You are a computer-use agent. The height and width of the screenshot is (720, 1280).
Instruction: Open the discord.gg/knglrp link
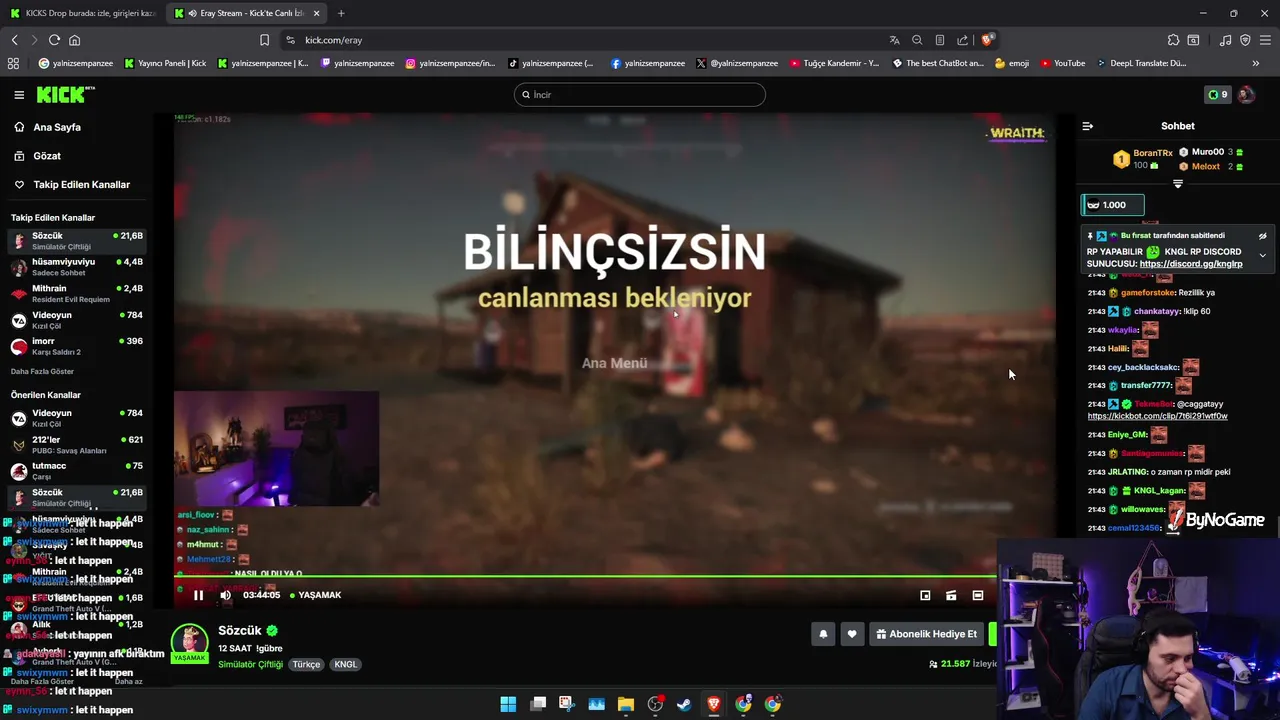tap(1190, 264)
